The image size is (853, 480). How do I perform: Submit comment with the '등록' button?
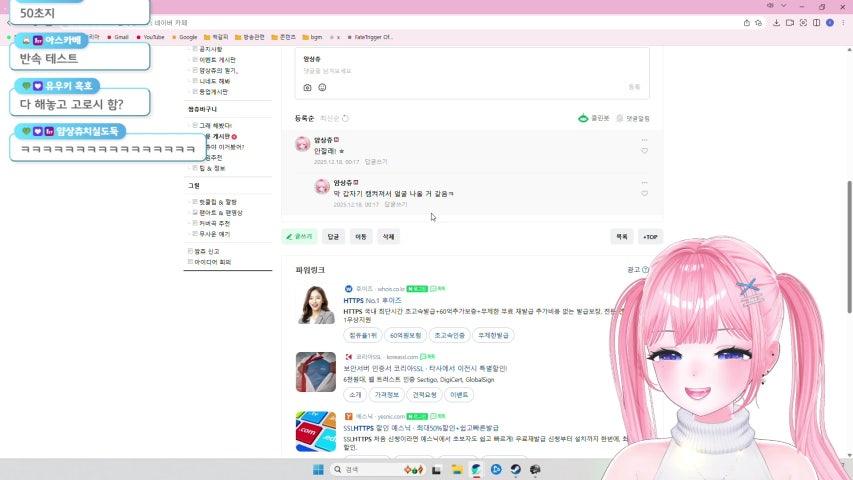point(634,87)
